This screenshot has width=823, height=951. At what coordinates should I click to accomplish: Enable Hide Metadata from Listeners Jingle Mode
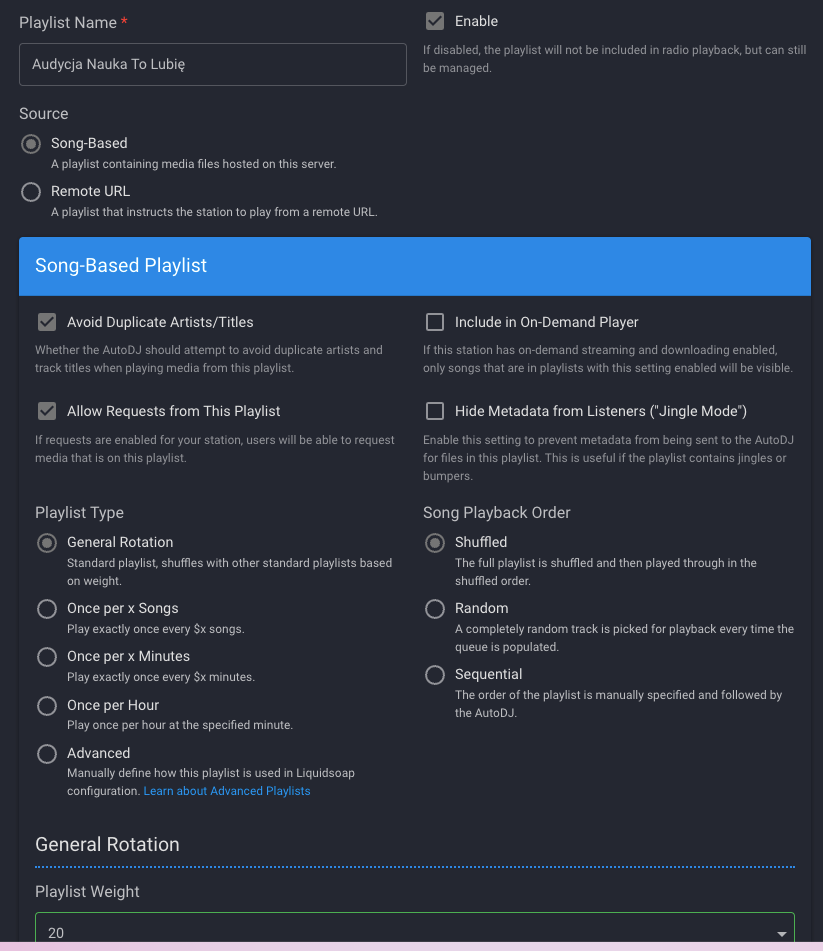pos(435,411)
